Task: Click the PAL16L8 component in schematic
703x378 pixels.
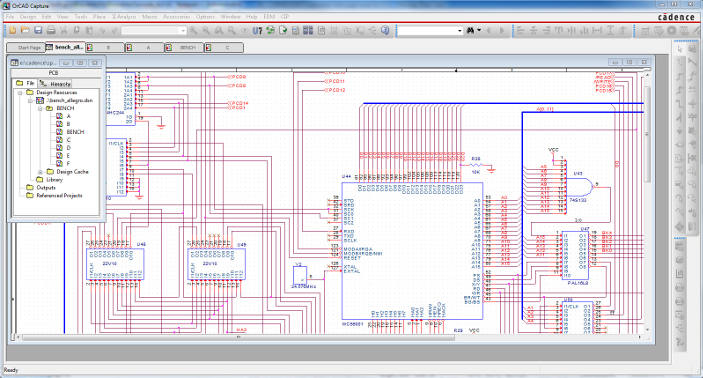Action: (575, 256)
